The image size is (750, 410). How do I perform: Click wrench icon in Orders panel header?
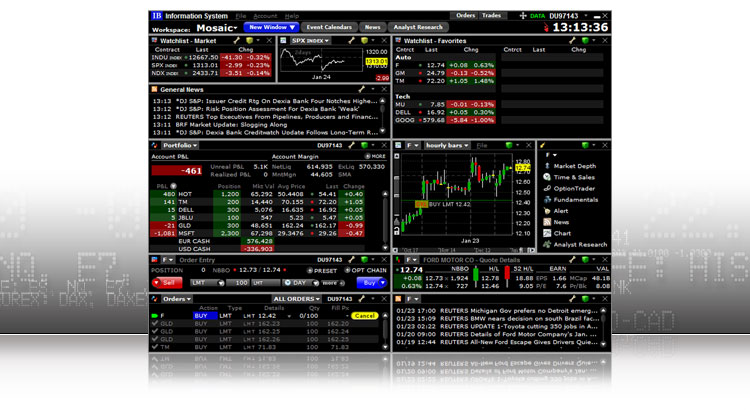(362, 299)
